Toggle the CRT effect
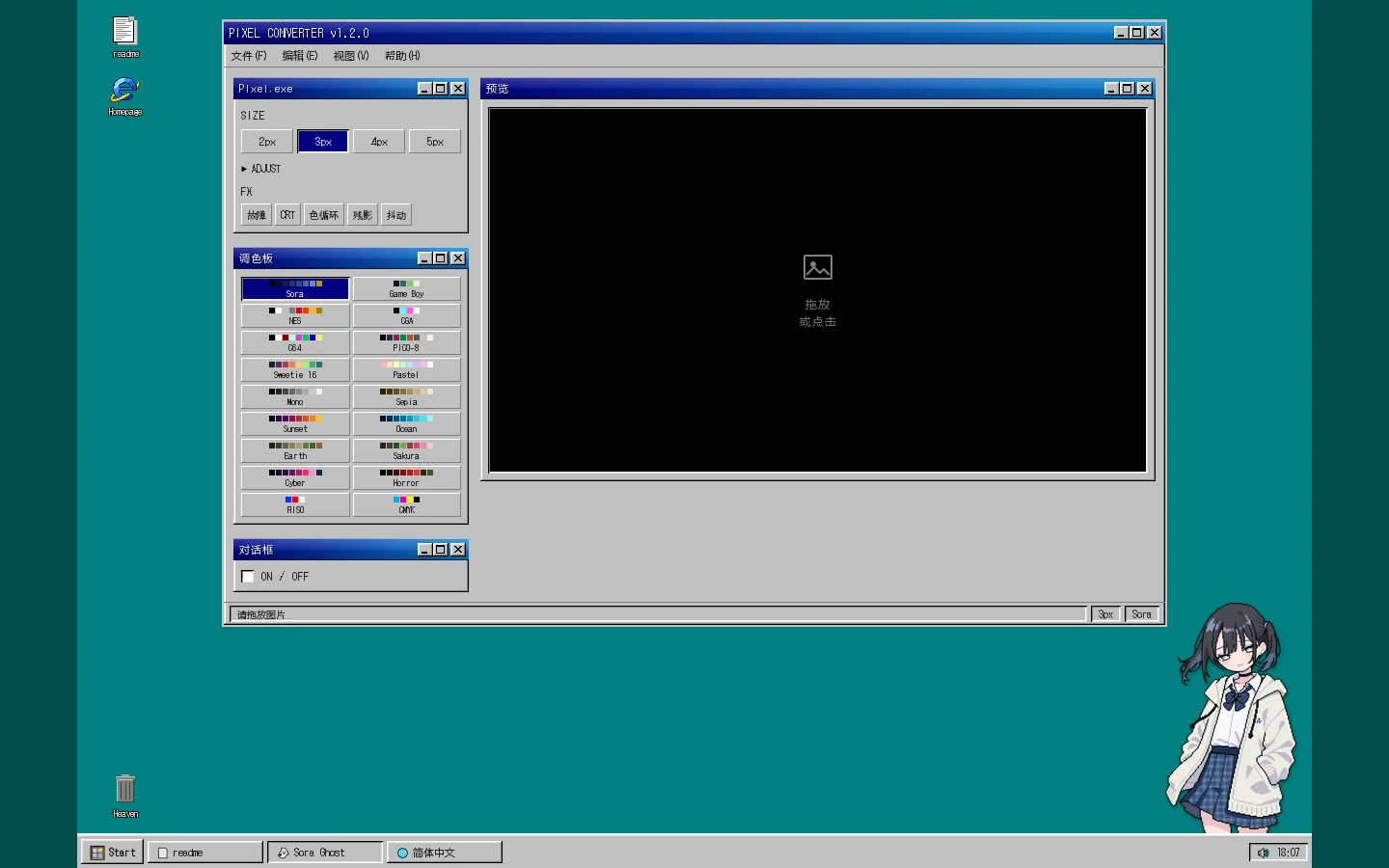The width and height of the screenshot is (1389, 868). coord(287,215)
